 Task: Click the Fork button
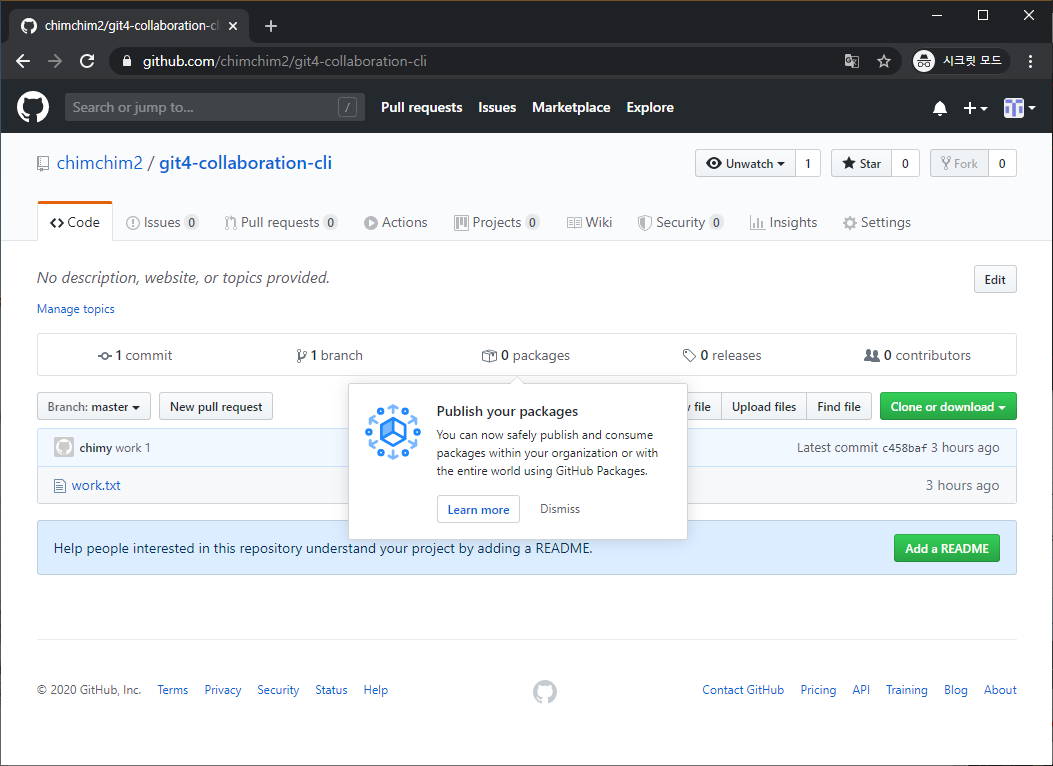959,163
